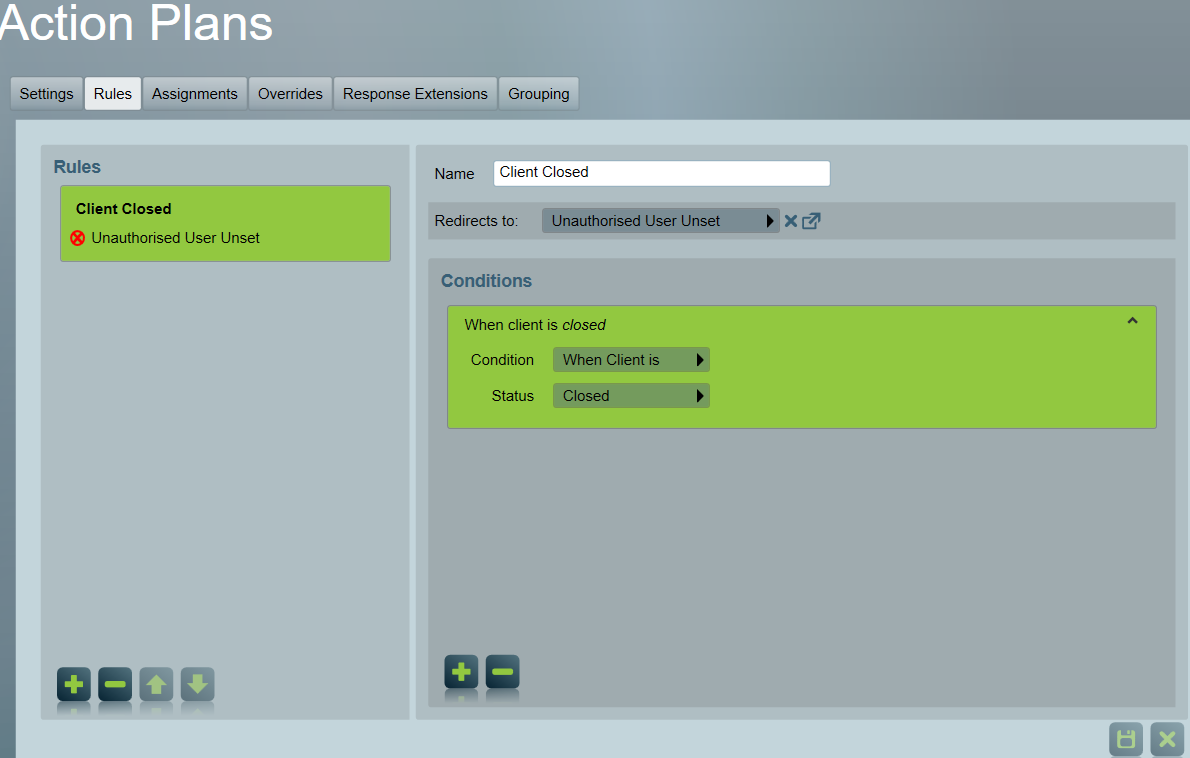Select the Client Closed rule title
The width and height of the screenshot is (1190, 758).
[124, 209]
